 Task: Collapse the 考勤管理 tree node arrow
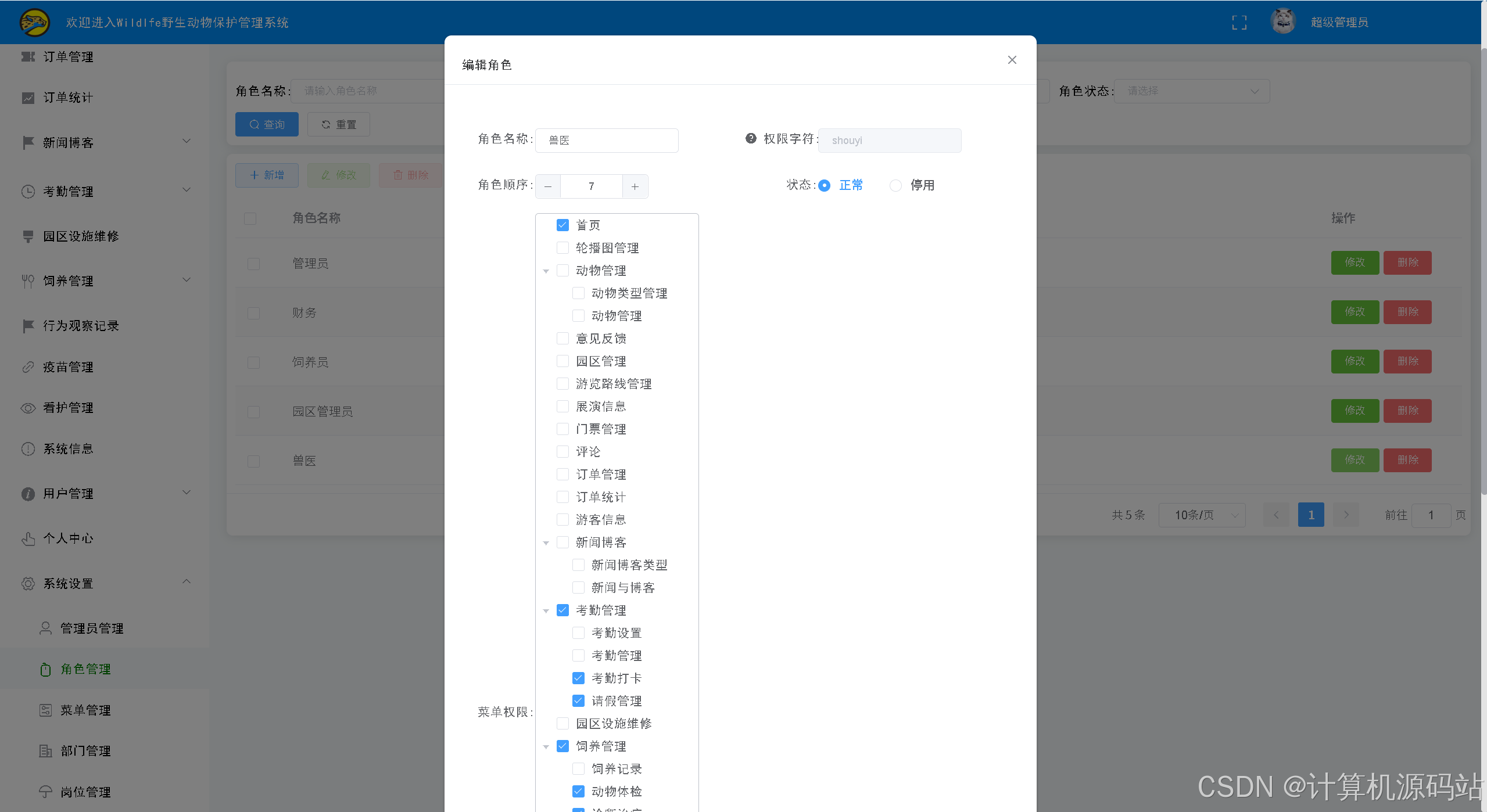(546, 611)
